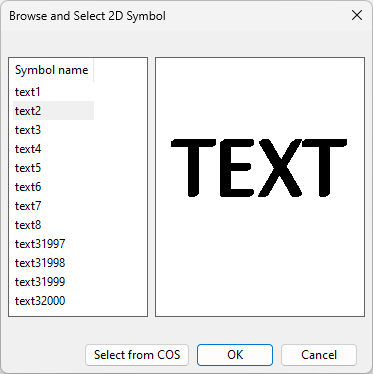The height and width of the screenshot is (374, 373).
Task: Click text6 in the list
Action: (x=53, y=187)
